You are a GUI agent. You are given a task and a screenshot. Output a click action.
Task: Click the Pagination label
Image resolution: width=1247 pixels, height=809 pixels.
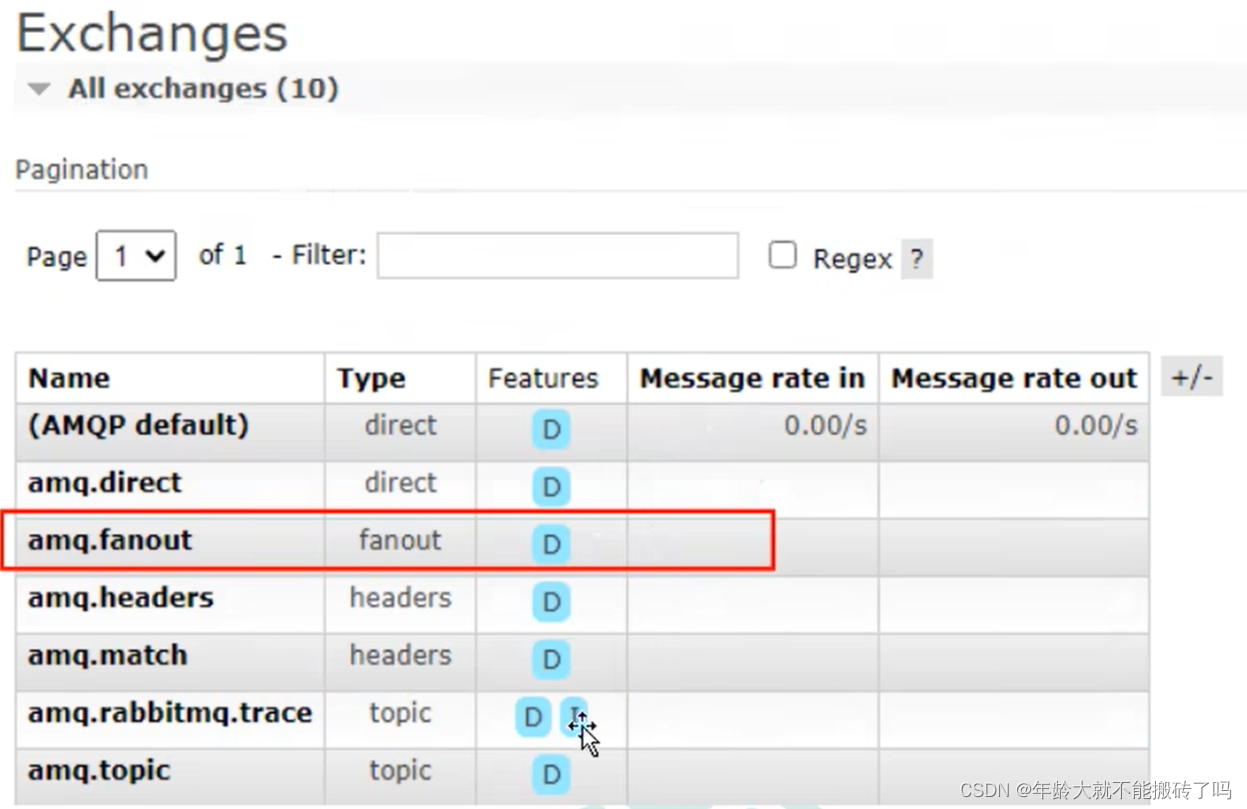(x=82, y=170)
